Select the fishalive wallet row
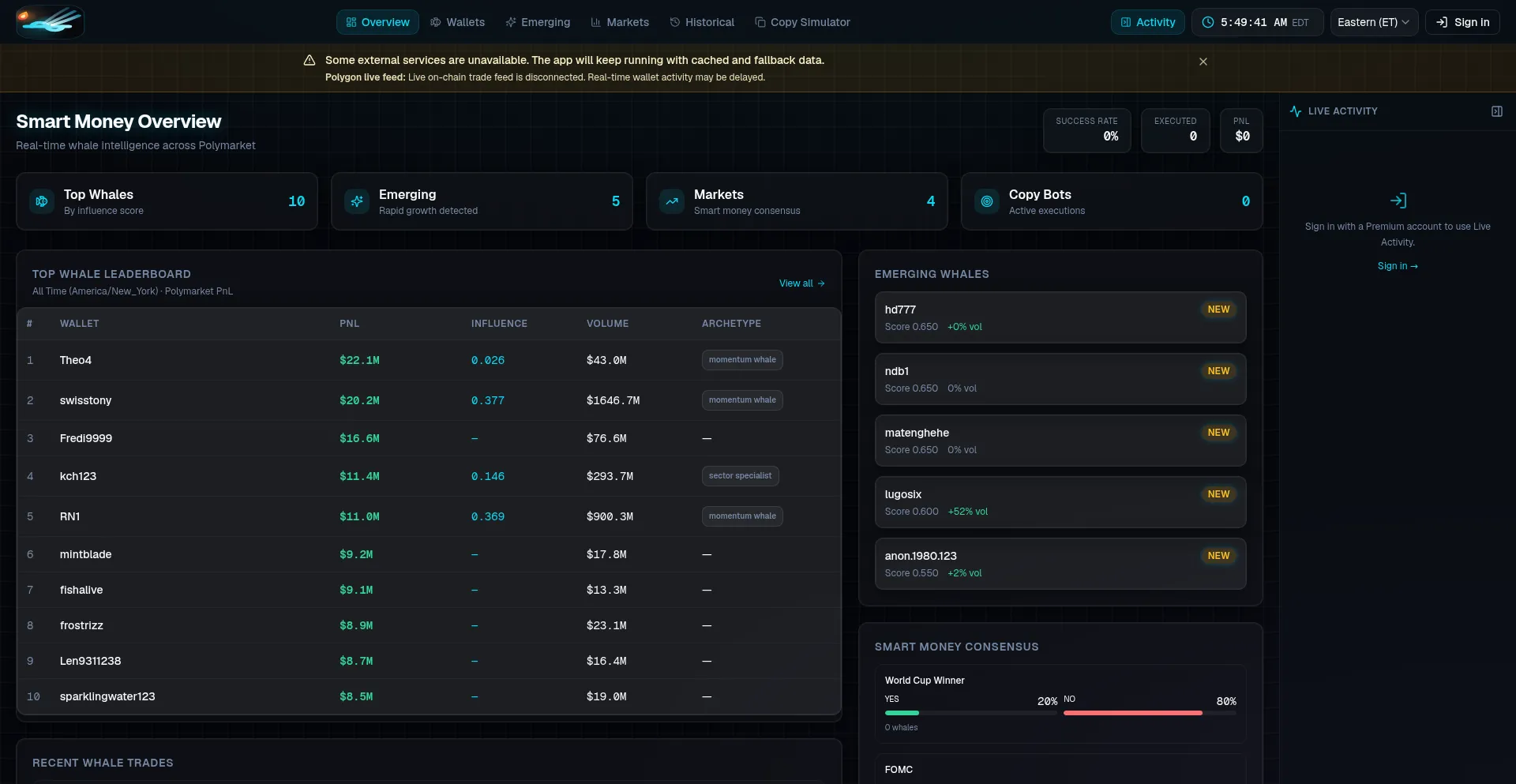Viewport: 1516px width, 784px height. pyautogui.click(x=429, y=590)
